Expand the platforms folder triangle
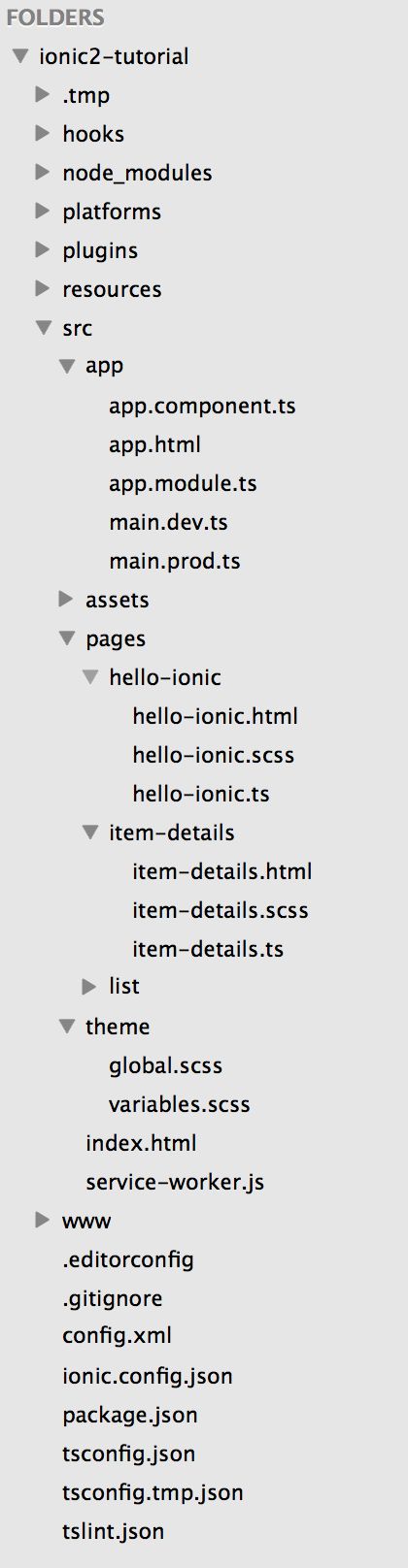This screenshot has height=1568, width=408. pos(42,211)
